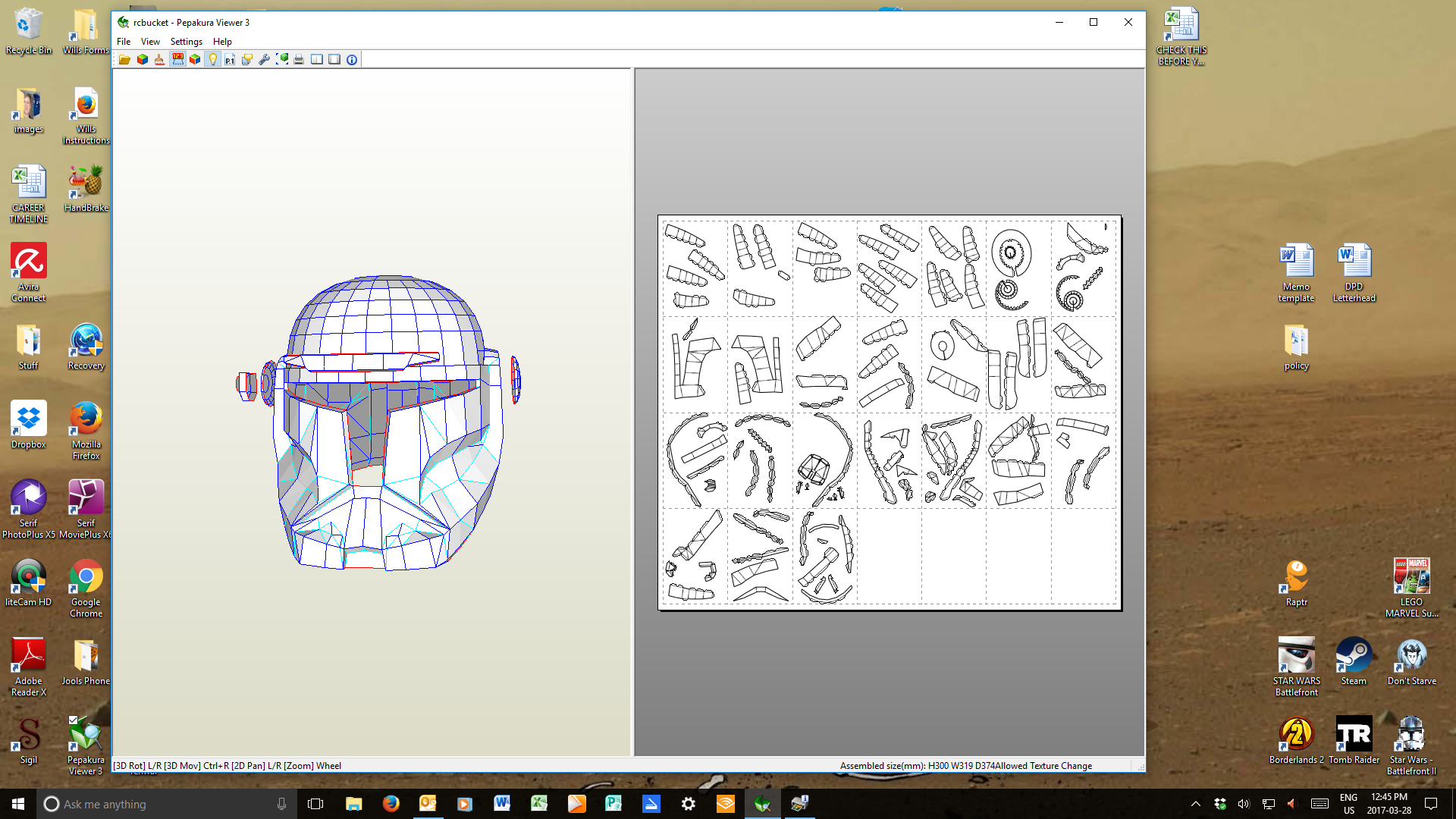Image resolution: width=1456 pixels, height=819 pixels.
Task: Click the ENG US language indicator
Action: (1348, 804)
